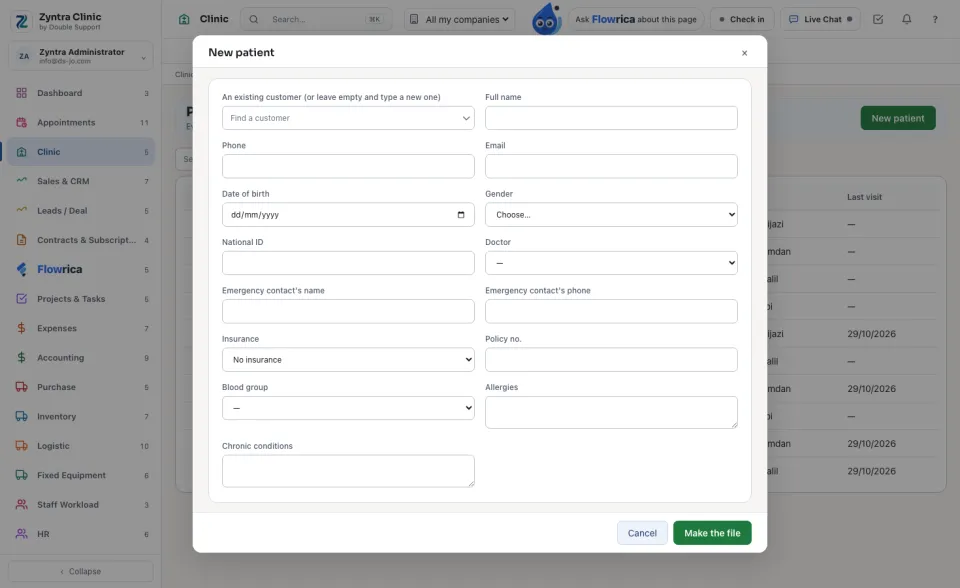960x588 pixels.
Task: Click the Projects & Tasks checkbox icon
Action: tap(21, 299)
